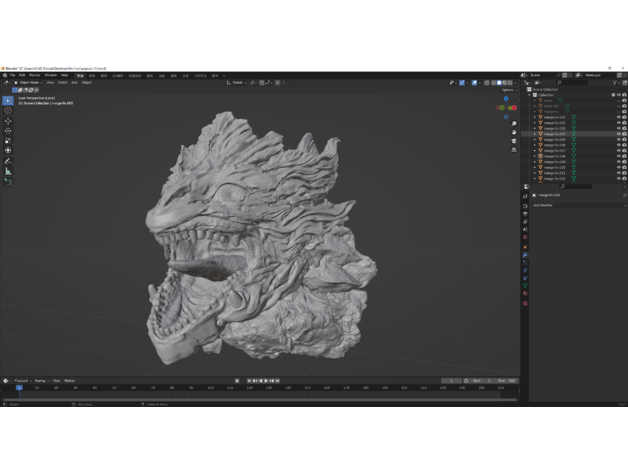This screenshot has width=628, height=472.
Task: Toggle visibility of the Collection
Action: [x=618, y=95]
